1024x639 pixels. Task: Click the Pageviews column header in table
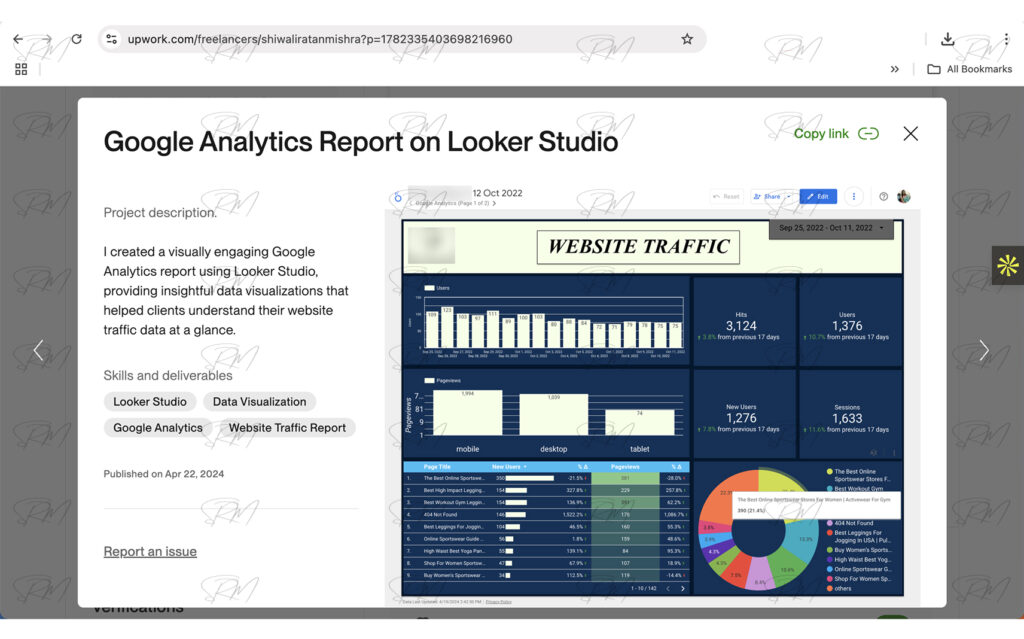(625, 467)
